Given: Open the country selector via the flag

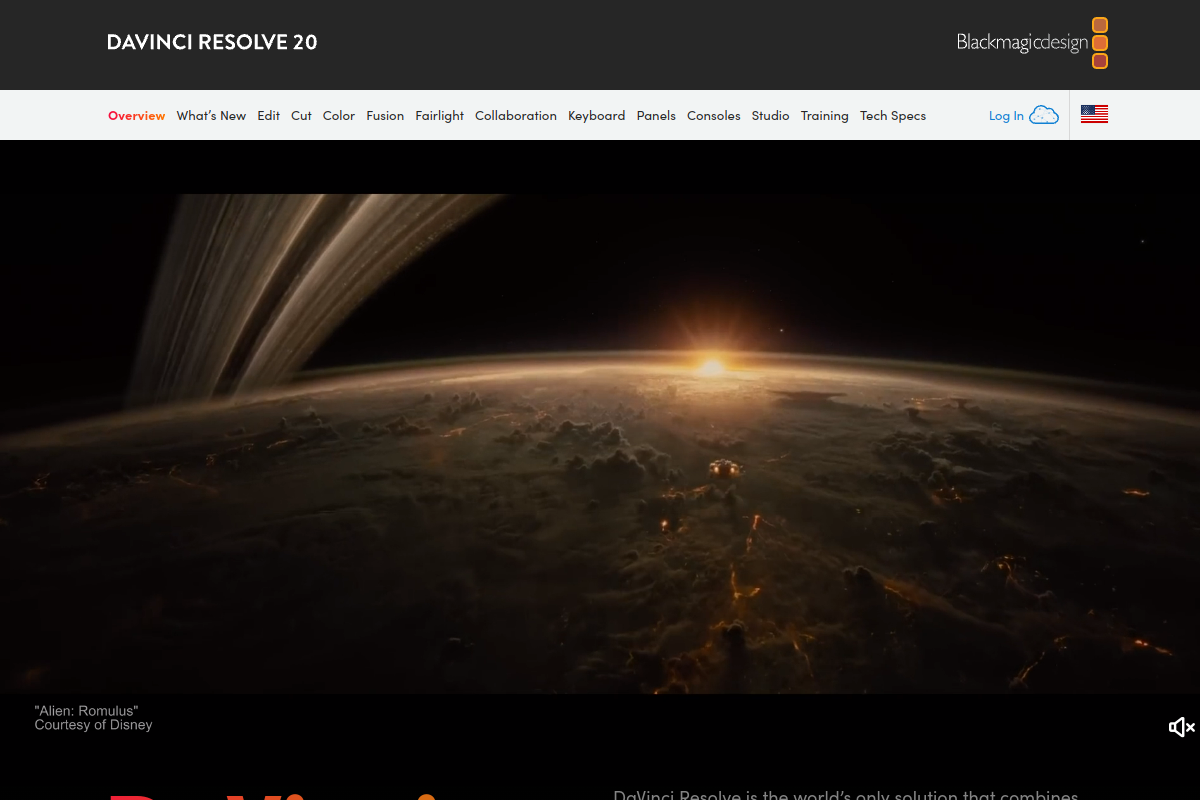Looking at the screenshot, I should coord(1094,114).
